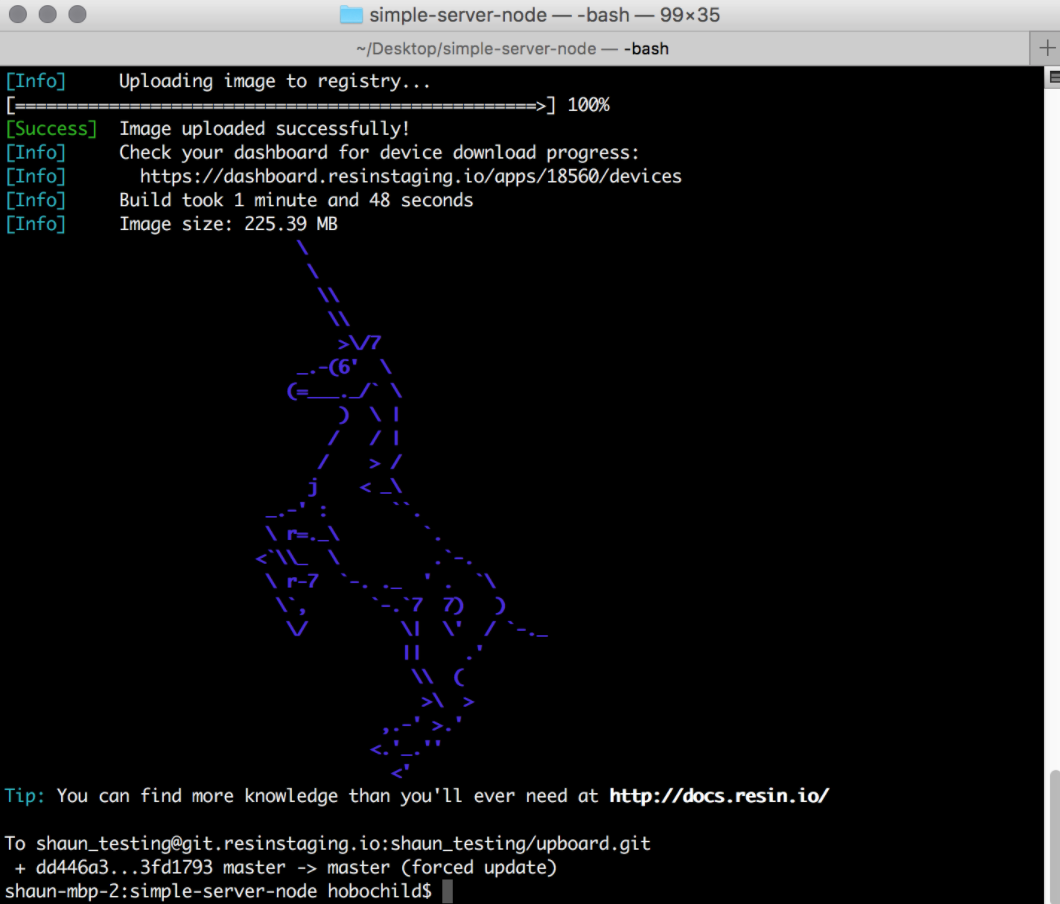
Task: Click the cursor block at the shell prompt
Action: tap(447, 891)
